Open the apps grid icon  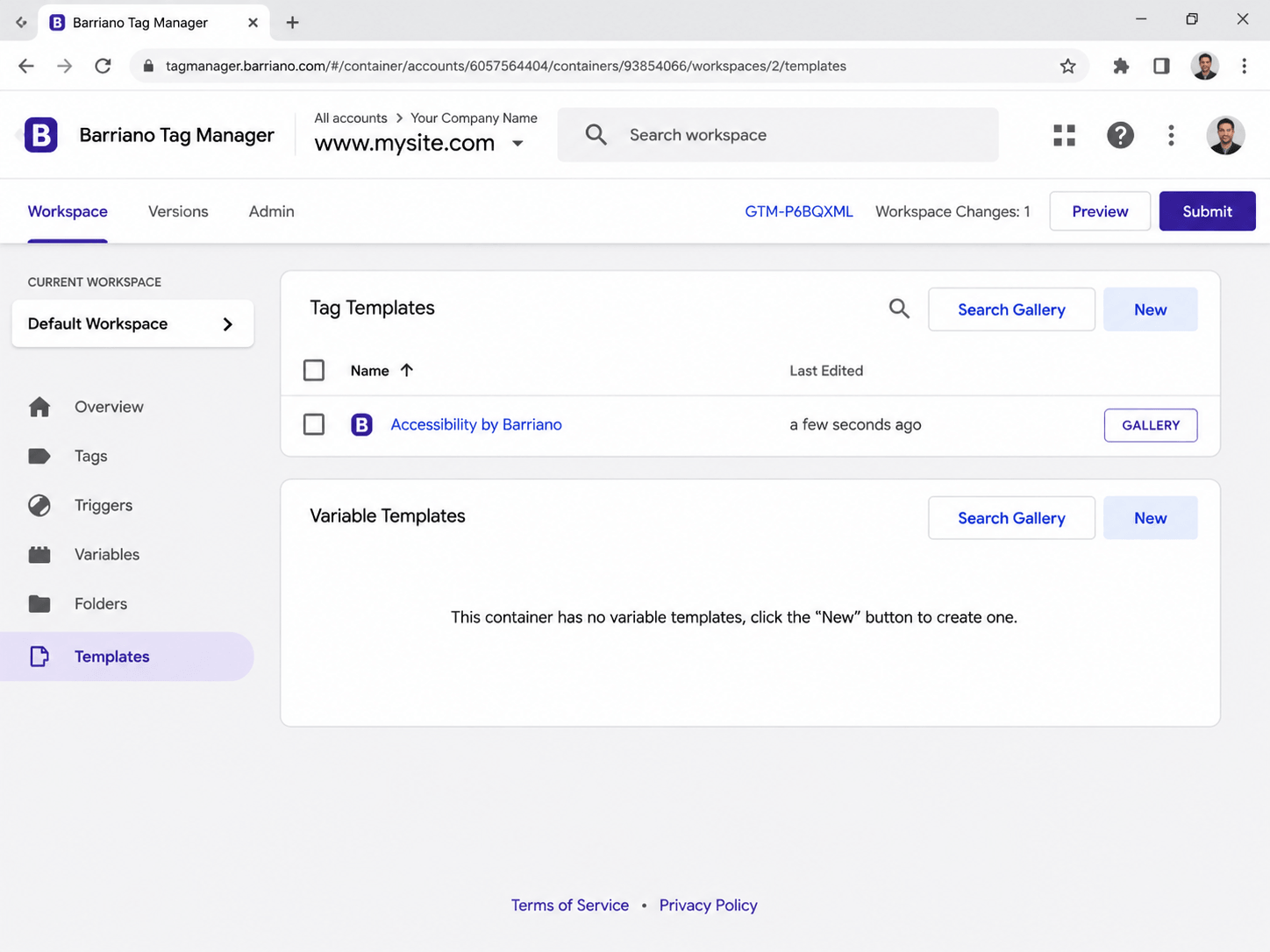pos(1064,135)
